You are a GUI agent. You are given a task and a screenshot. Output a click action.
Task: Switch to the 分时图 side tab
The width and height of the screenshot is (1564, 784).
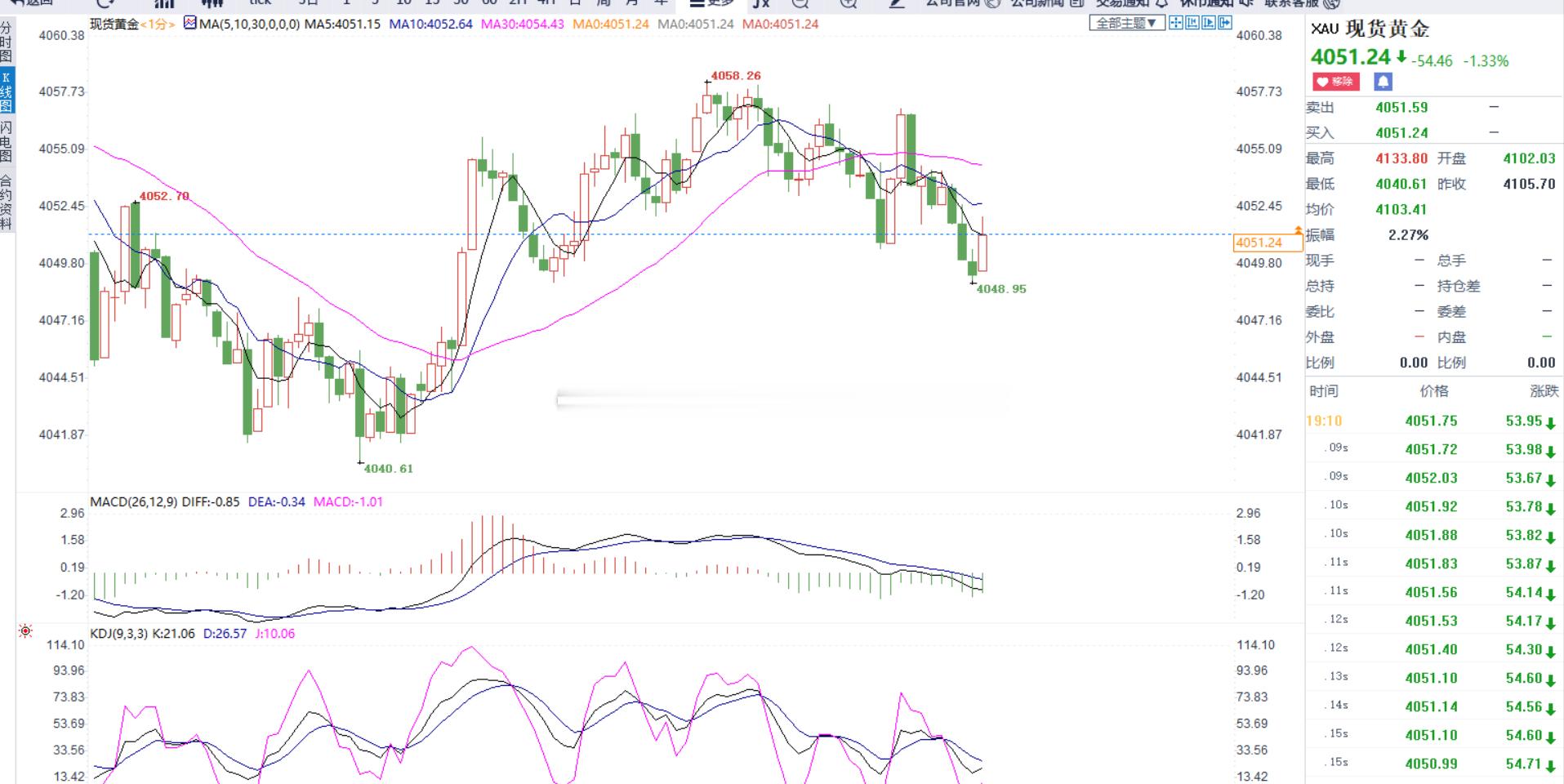(7, 42)
